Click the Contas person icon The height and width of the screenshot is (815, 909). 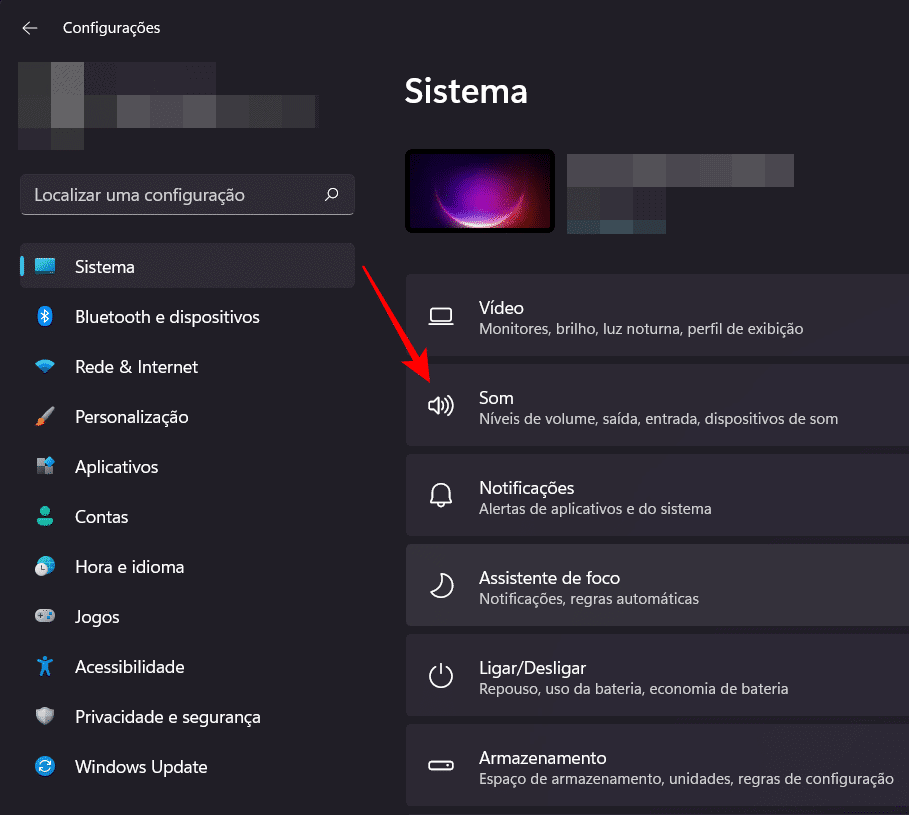[x=45, y=516]
